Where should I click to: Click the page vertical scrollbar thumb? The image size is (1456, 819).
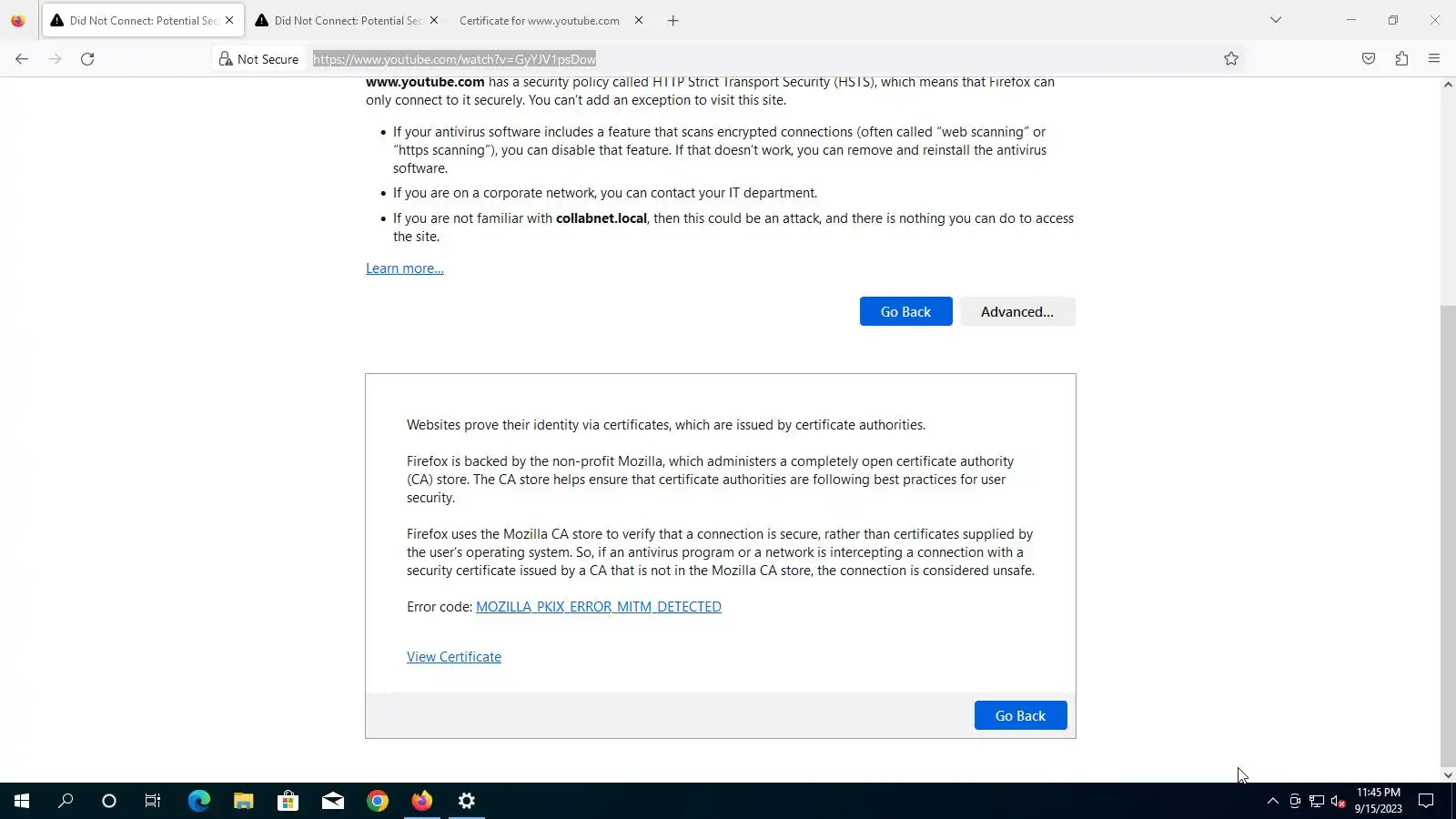[1448, 537]
